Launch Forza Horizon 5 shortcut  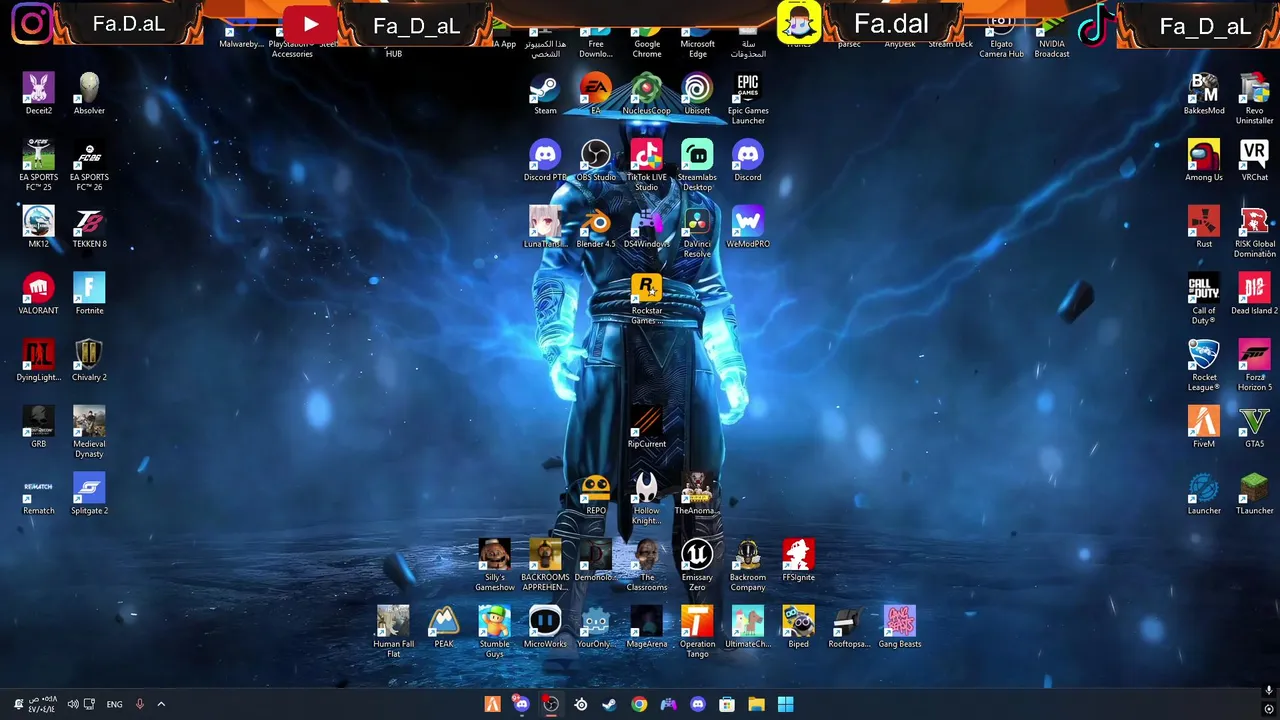(x=1254, y=366)
